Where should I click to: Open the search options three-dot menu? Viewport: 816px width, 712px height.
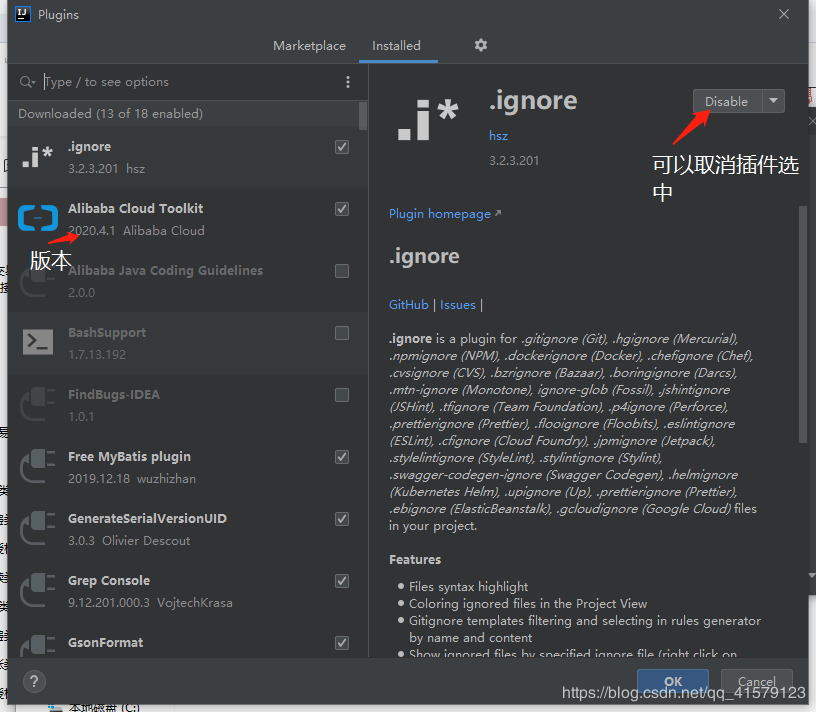pyautogui.click(x=348, y=82)
